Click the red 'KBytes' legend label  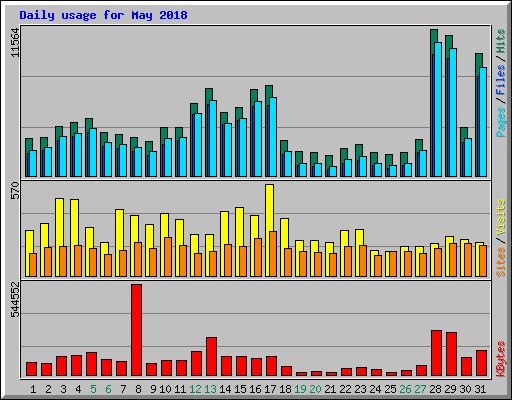click(500, 359)
